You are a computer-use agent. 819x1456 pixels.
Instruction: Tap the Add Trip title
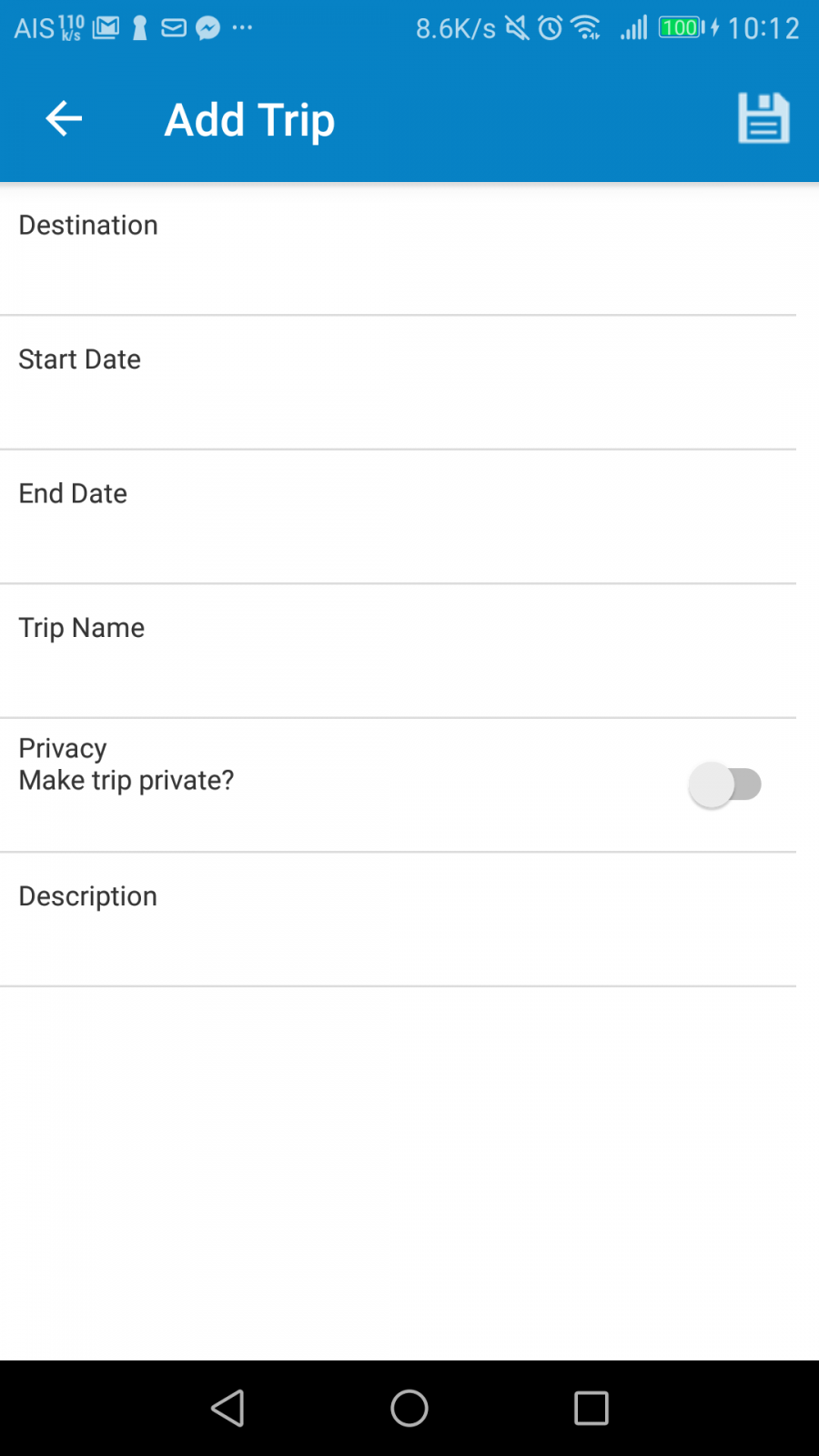pyautogui.click(x=249, y=120)
